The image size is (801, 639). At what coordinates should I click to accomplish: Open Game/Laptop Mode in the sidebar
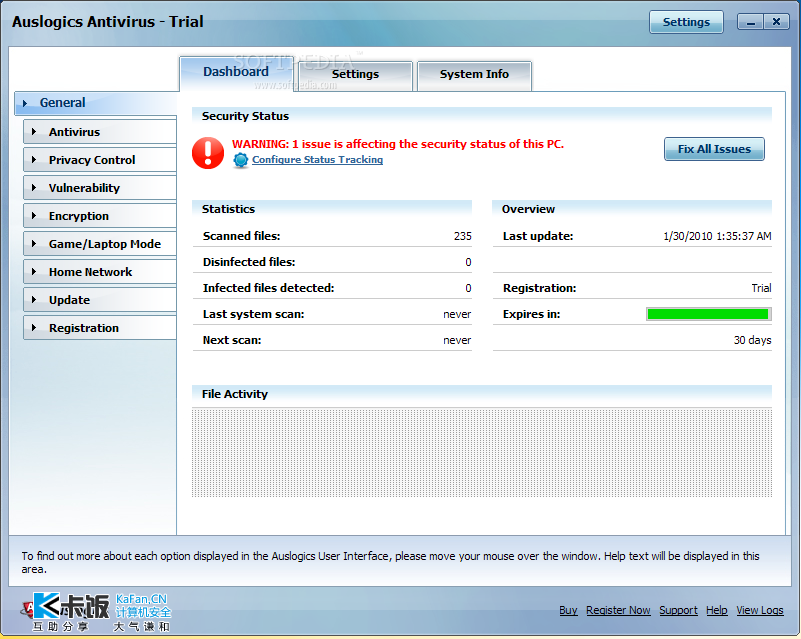[100, 244]
